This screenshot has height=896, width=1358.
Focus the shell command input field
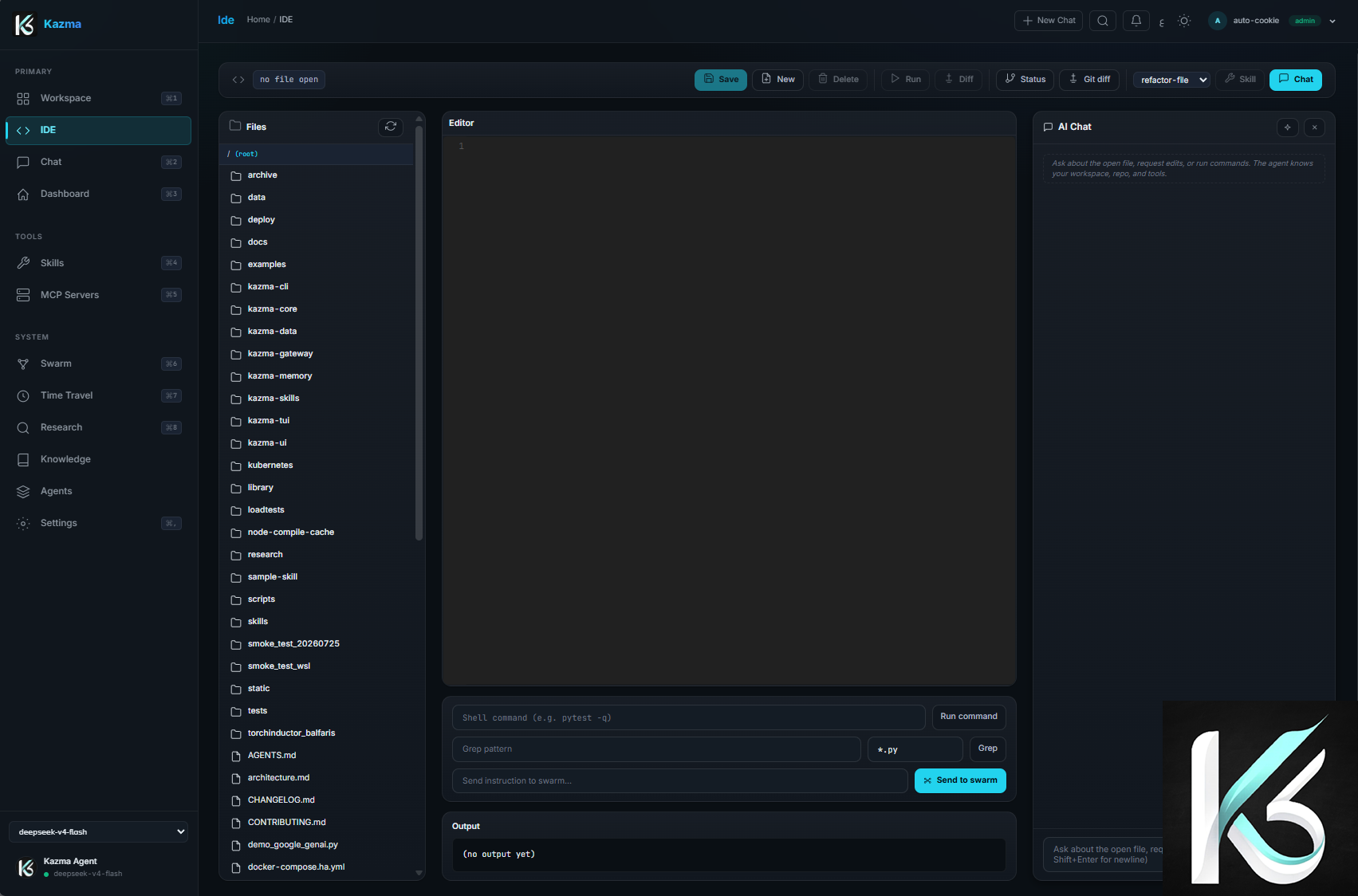coord(689,717)
